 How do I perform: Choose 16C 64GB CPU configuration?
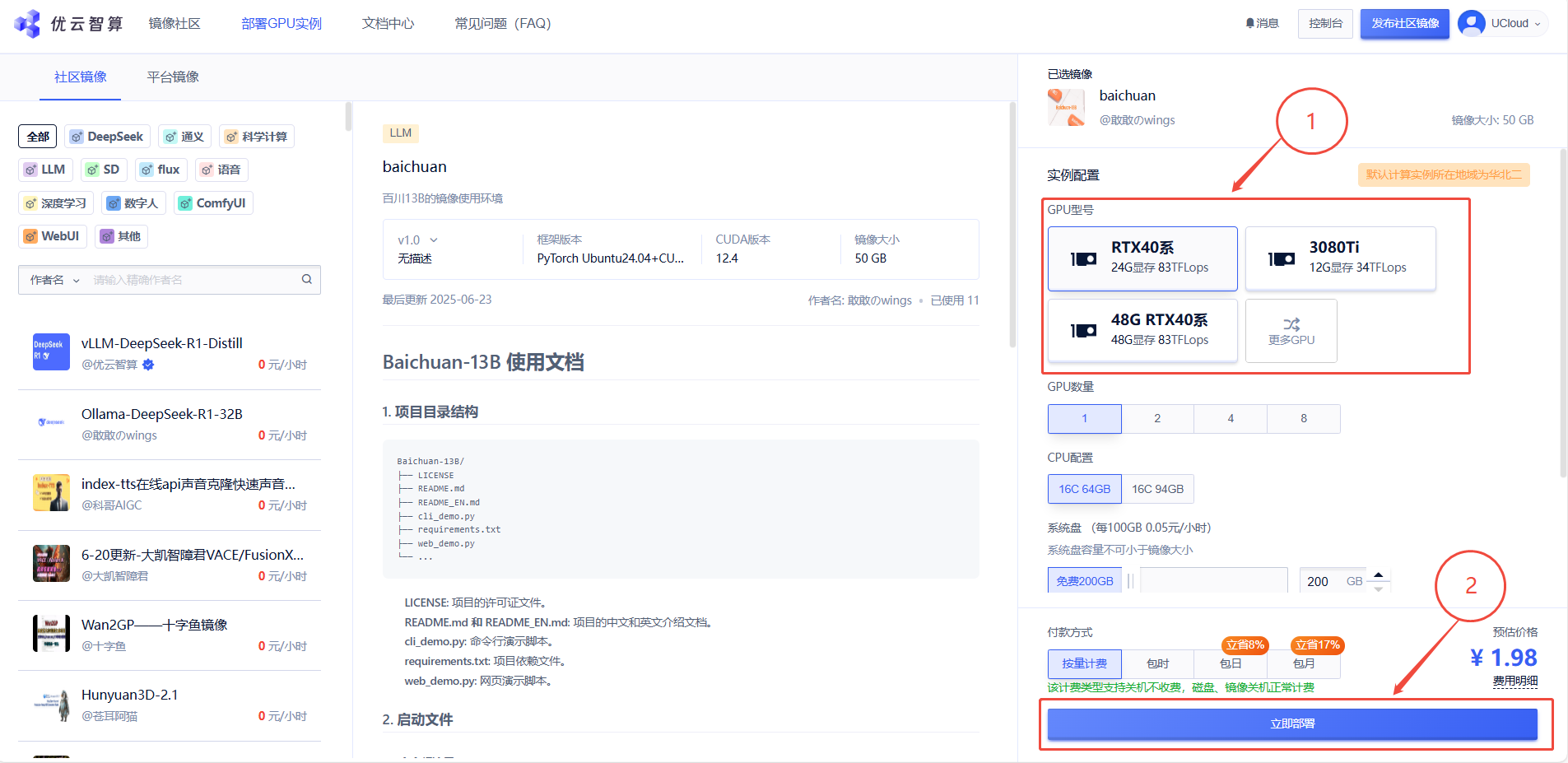pos(1085,489)
